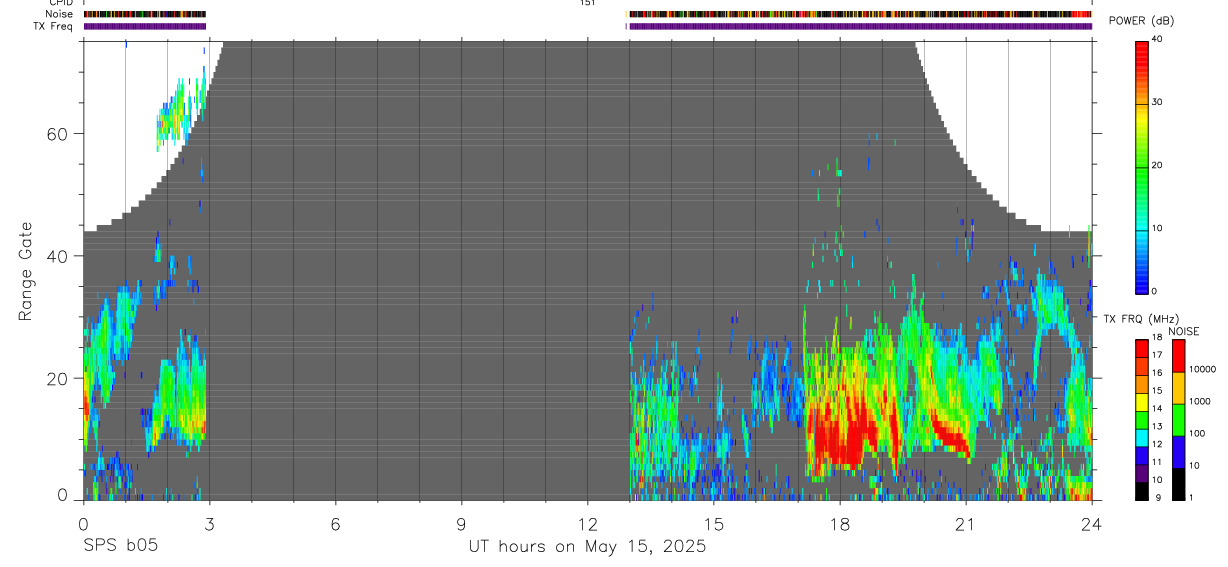The width and height of the screenshot is (1228, 567).
Task: Click the 40 label on the power scale
Action: pyautogui.click(x=1157, y=39)
